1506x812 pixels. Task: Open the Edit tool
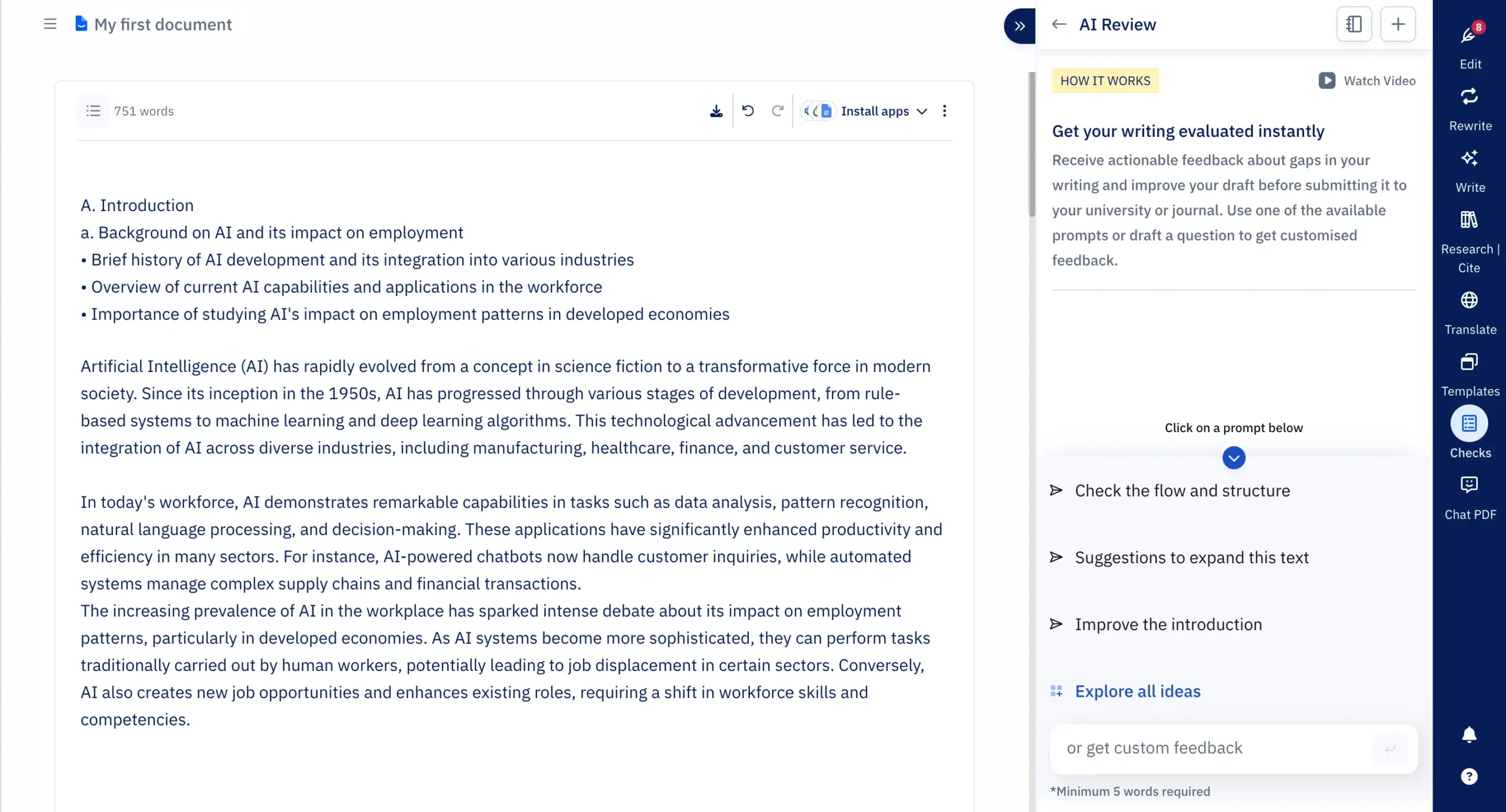click(x=1470, y=46)
